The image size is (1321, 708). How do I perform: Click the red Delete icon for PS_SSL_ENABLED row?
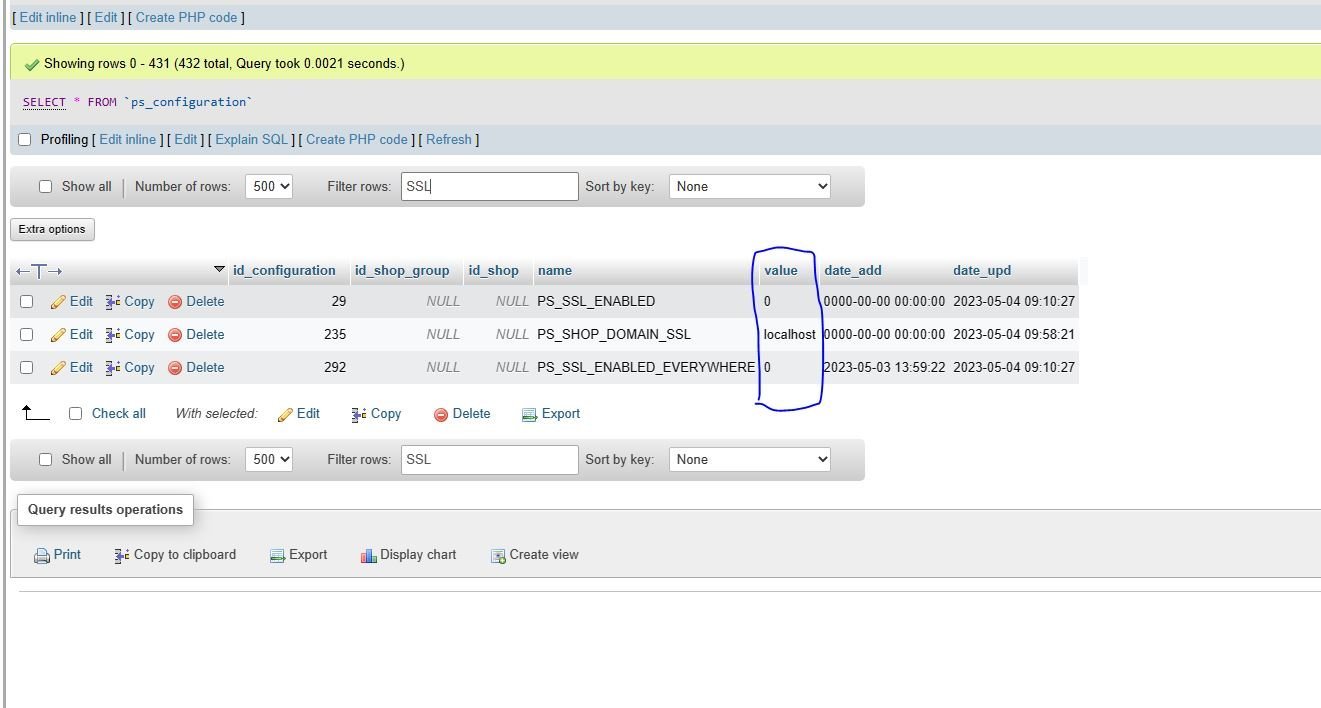click(175, 301)
